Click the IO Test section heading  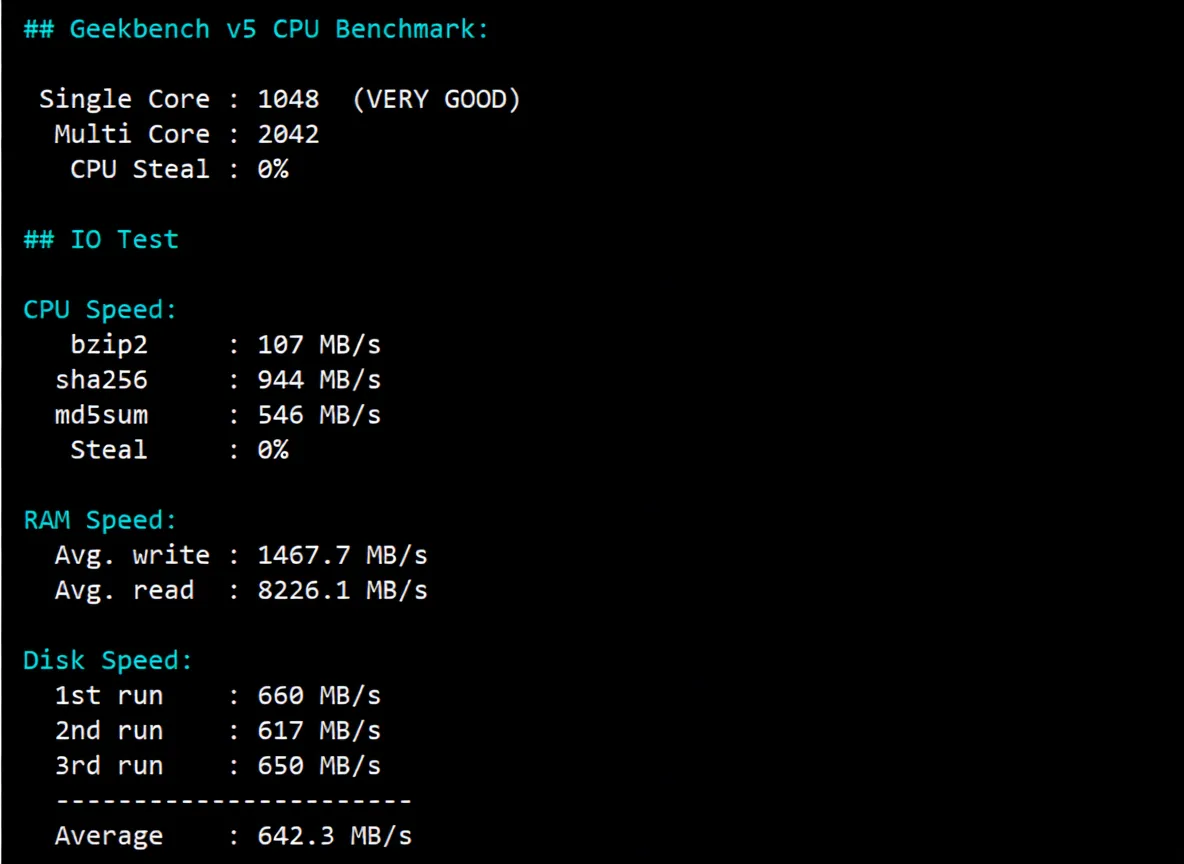[x=100, y=239]
